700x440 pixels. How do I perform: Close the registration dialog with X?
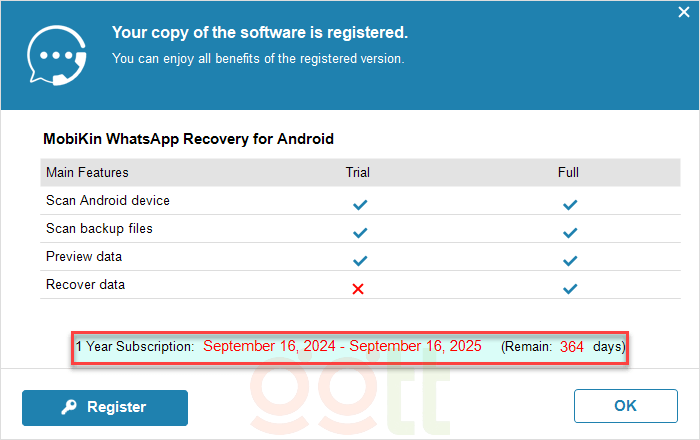(683, 12)
